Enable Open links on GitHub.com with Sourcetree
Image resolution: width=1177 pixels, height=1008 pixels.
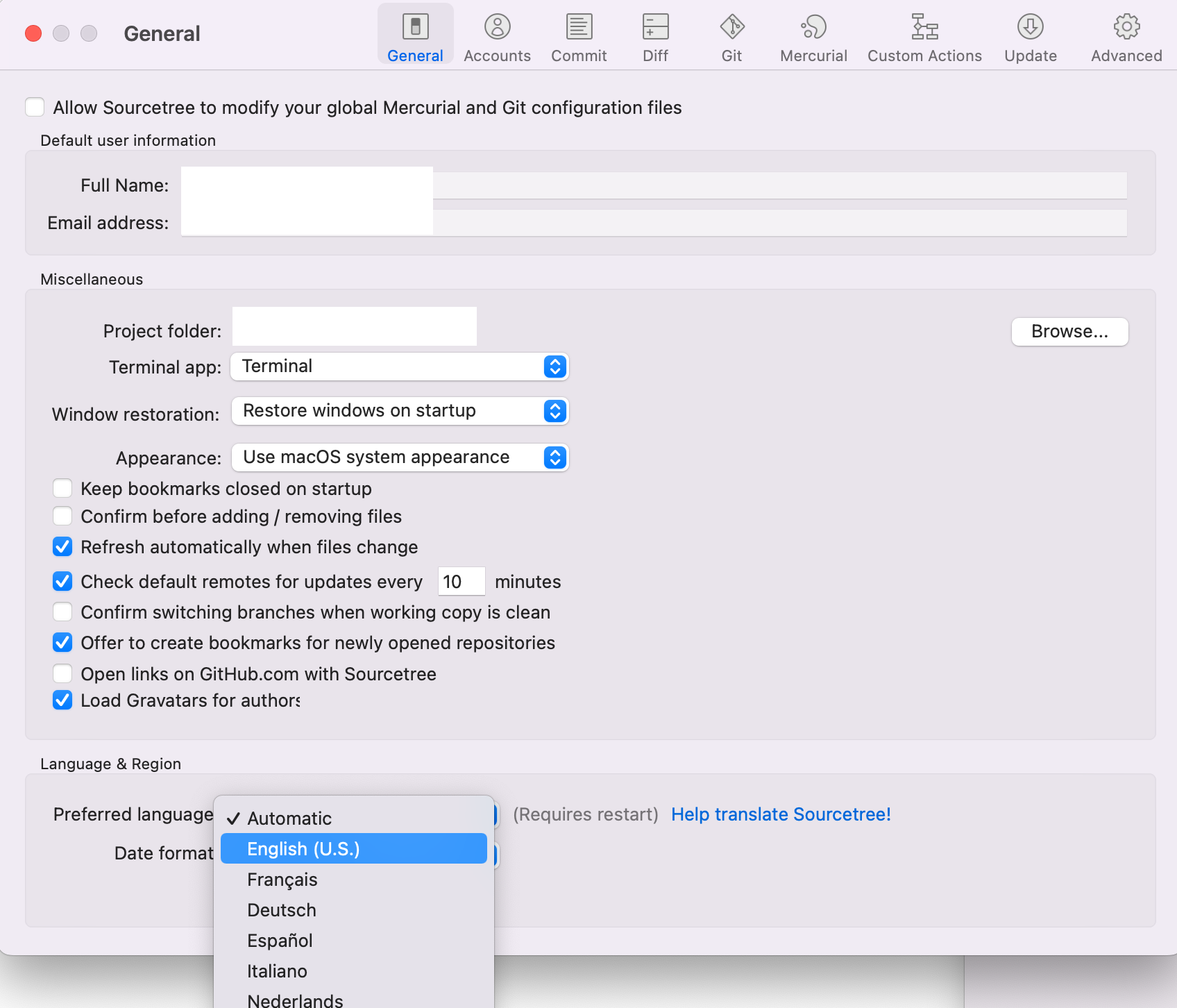[62, 673]
